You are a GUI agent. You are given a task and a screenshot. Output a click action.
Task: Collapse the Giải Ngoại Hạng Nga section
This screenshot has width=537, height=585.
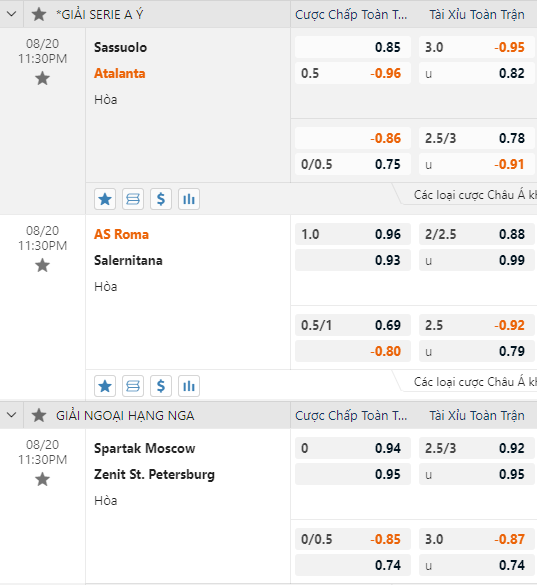[x=12, y=415]
